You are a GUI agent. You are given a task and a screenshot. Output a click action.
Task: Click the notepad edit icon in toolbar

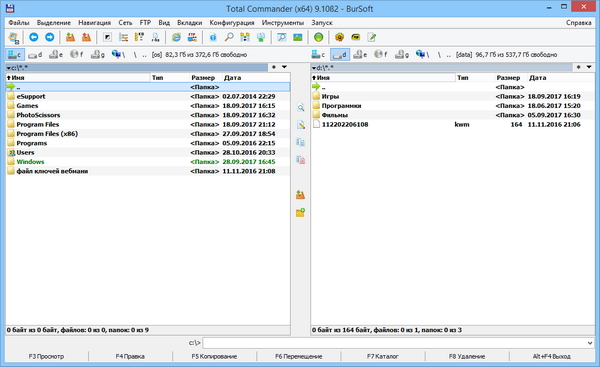pos(372,37)
